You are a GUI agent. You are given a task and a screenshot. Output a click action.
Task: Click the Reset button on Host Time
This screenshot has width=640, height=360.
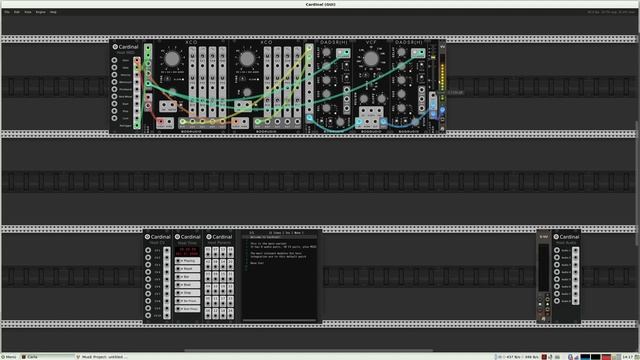pos(188,269)
